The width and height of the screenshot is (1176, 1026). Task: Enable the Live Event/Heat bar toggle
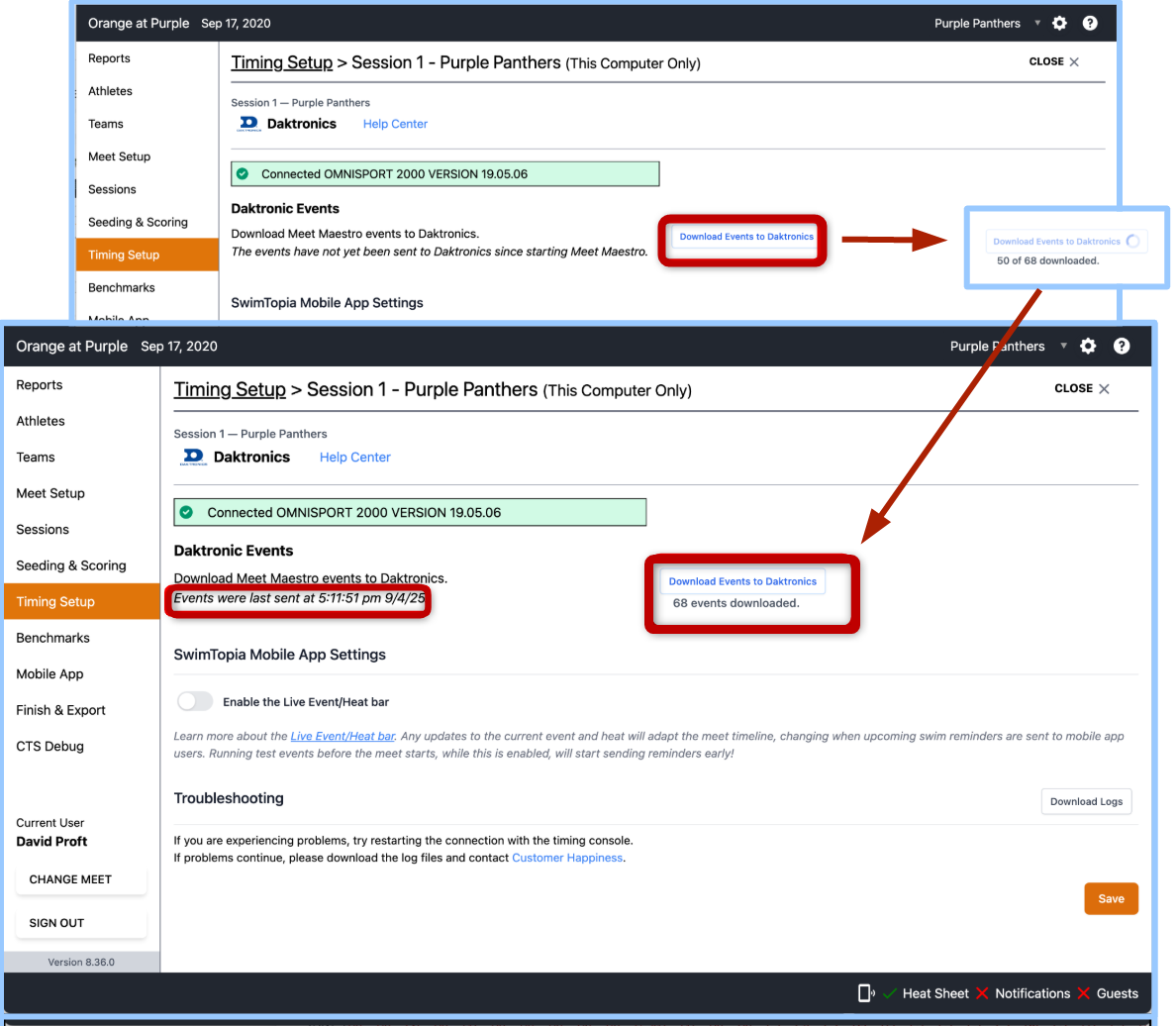tap(195, 702)
